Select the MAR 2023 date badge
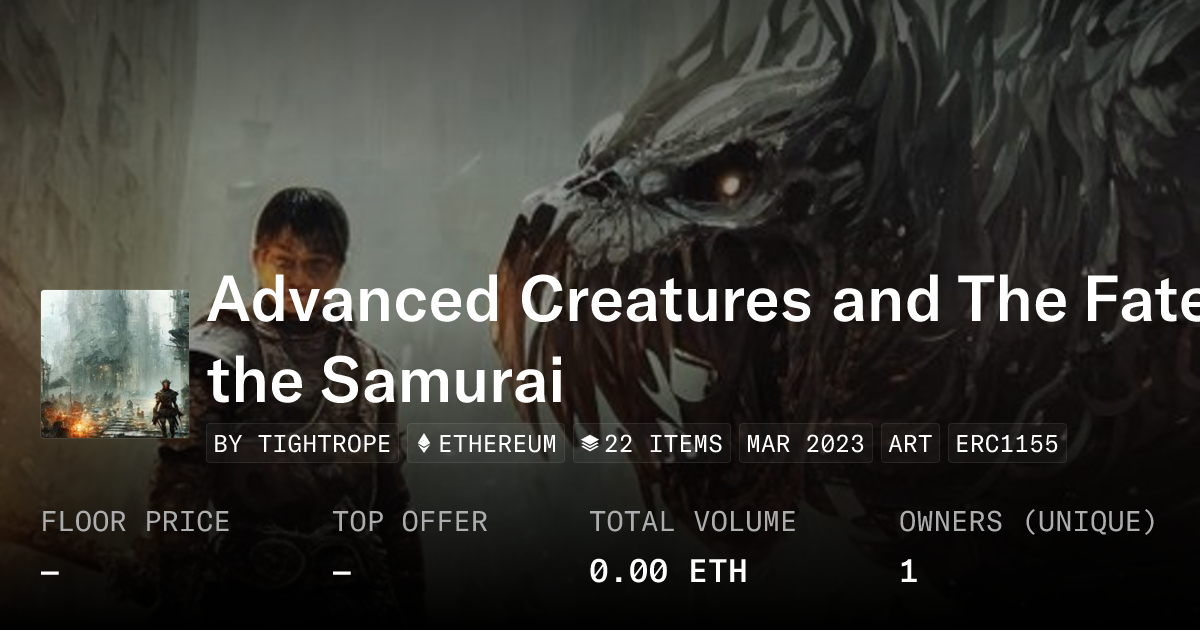Screen dimensions: 1200x630 [805, 444]
